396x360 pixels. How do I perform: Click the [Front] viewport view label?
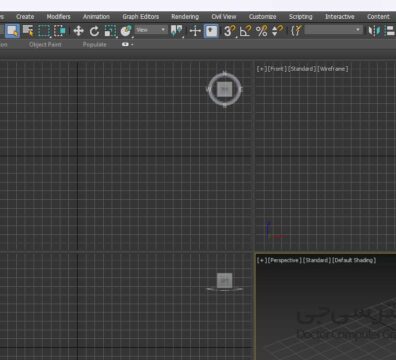[277, 69]
